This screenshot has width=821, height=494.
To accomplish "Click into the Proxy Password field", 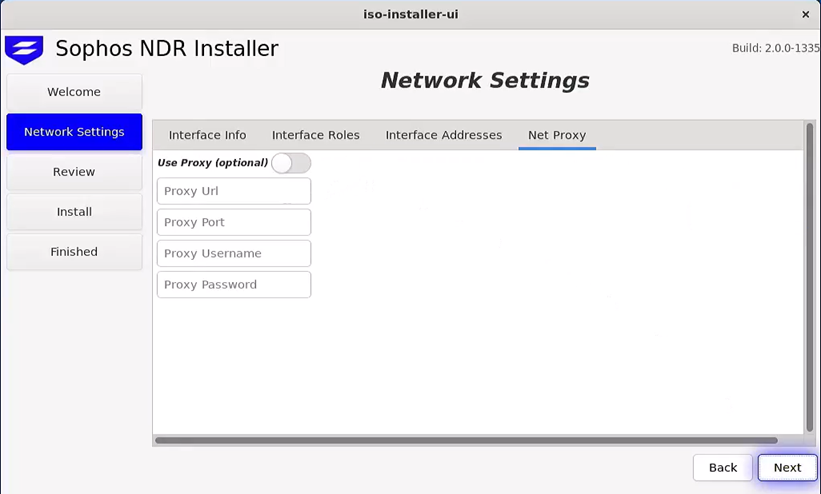I will click(234, 284).
